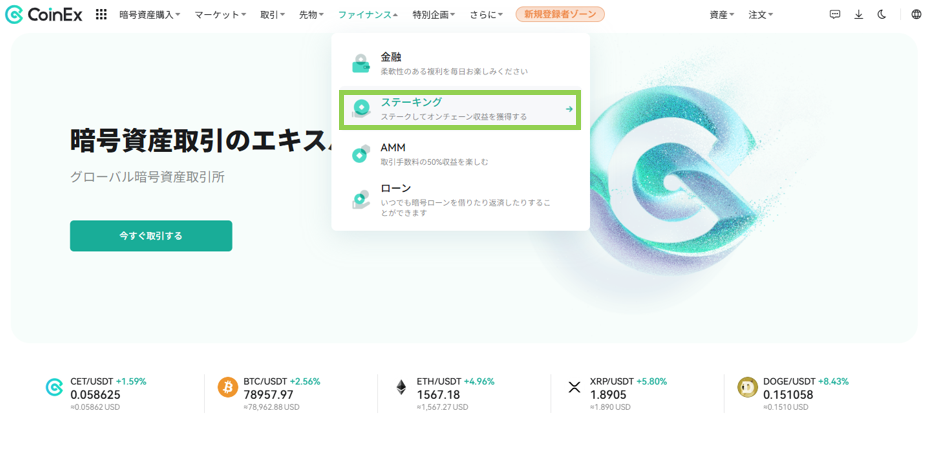The height and width of the screenshot is (454, 930).
Task: Click グローバル暗号資産取引所 subtitle text
Action: click(x=147, y=177)
